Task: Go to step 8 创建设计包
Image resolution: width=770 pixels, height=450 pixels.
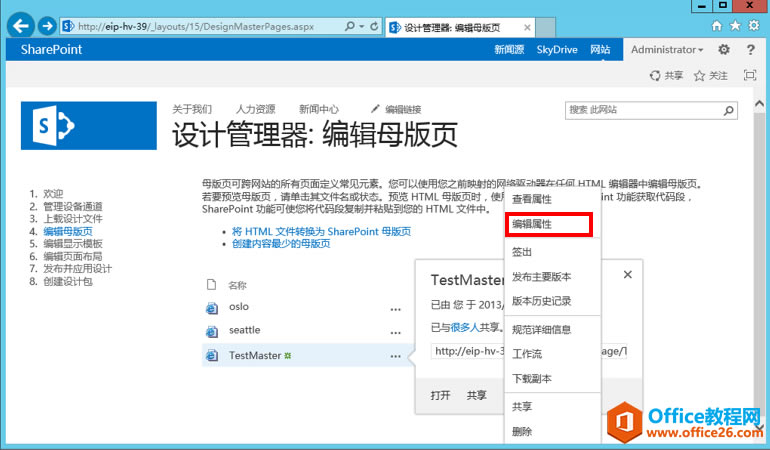Action: click(68, 281)
